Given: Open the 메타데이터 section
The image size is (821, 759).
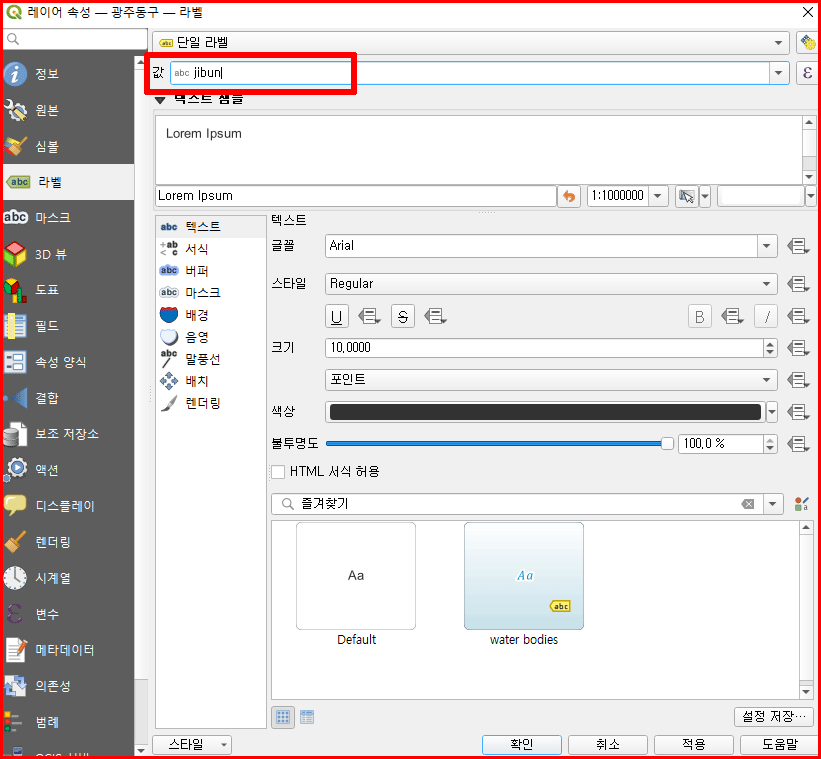Looking at the screenshot, I should coord(68,650).
